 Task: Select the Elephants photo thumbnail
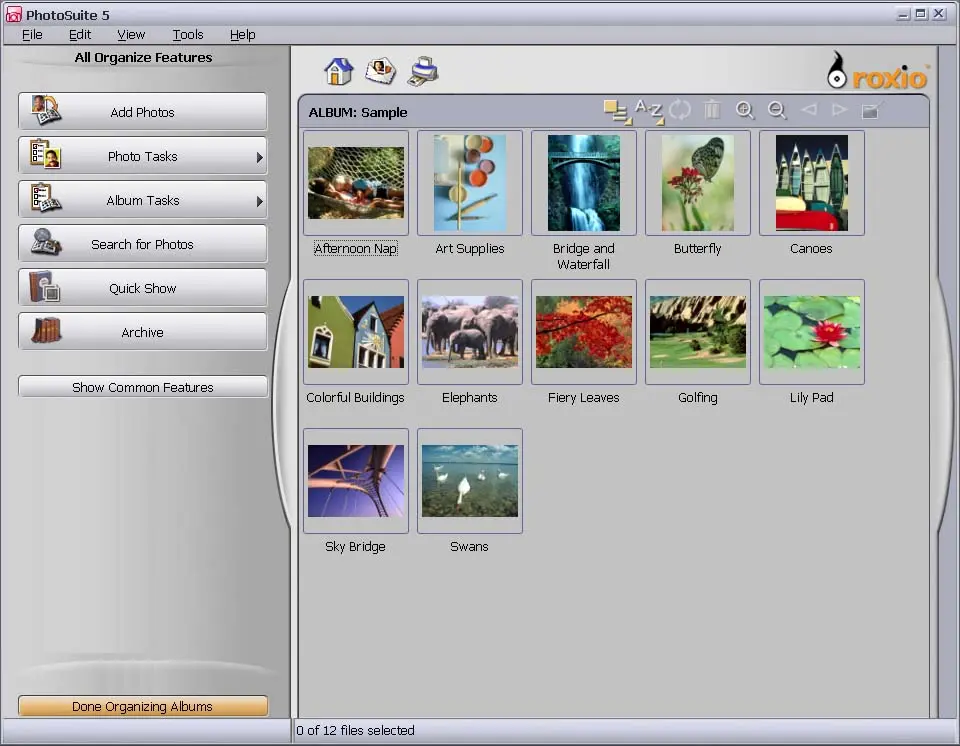(x=470, y=332)
